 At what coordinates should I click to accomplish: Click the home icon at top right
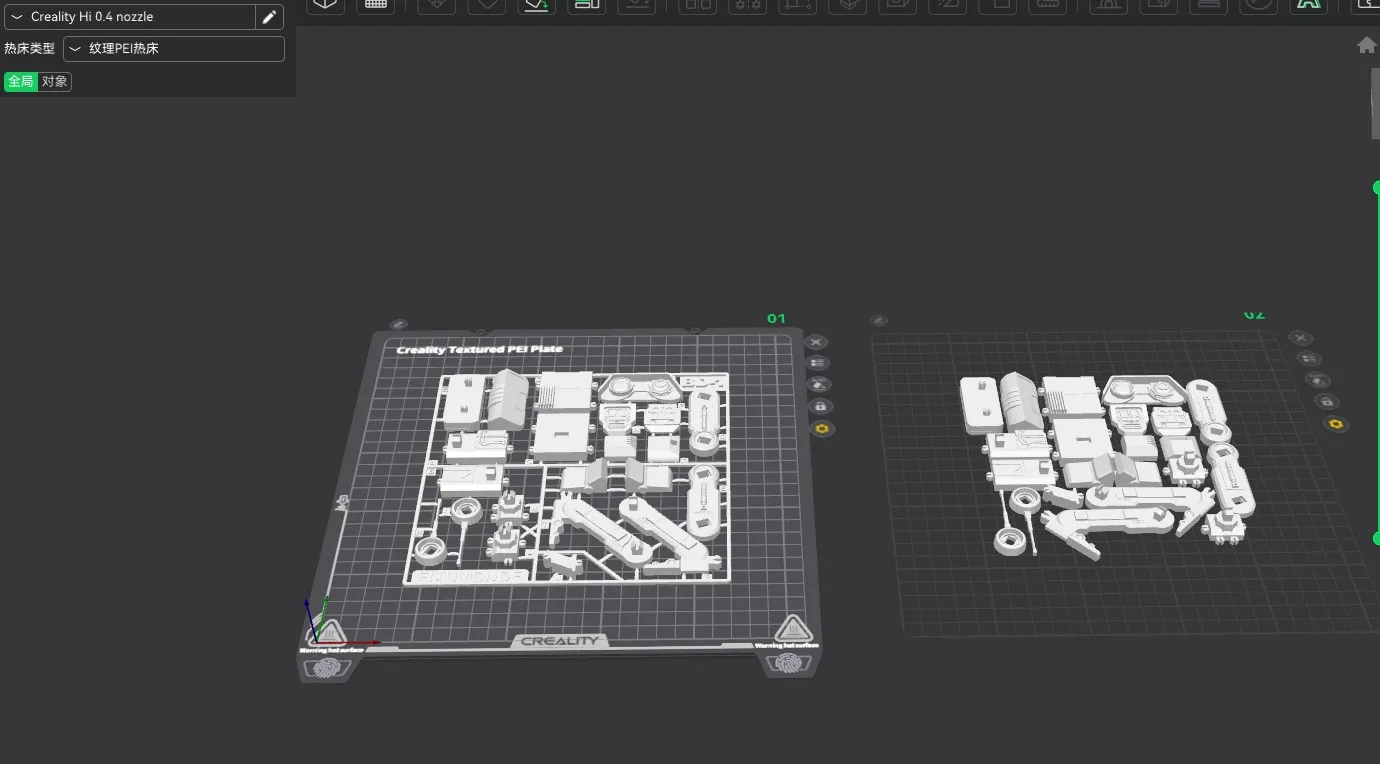click(1366, 45)
